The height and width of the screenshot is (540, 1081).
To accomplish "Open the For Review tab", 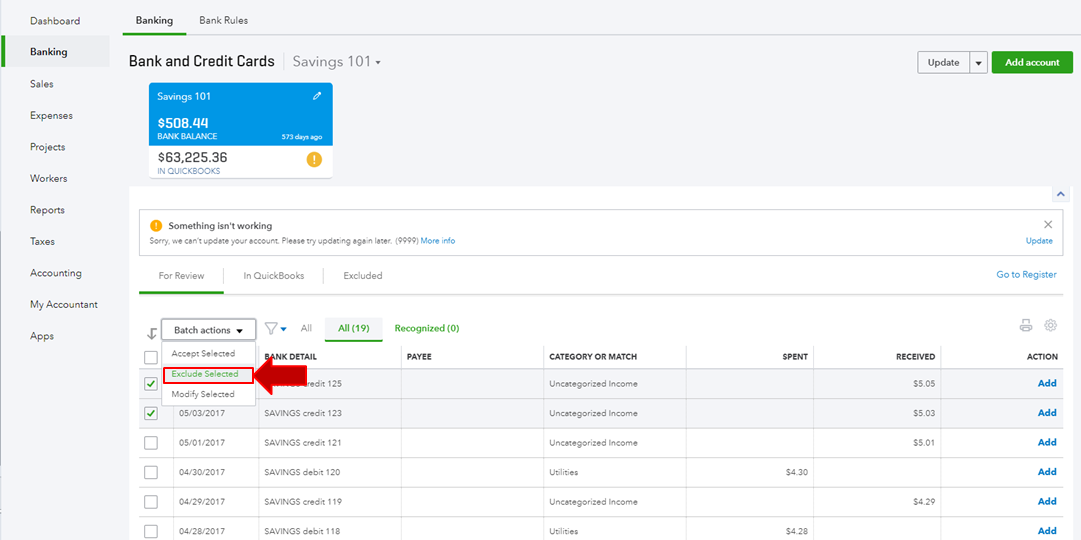I will [x=181, y=276].
